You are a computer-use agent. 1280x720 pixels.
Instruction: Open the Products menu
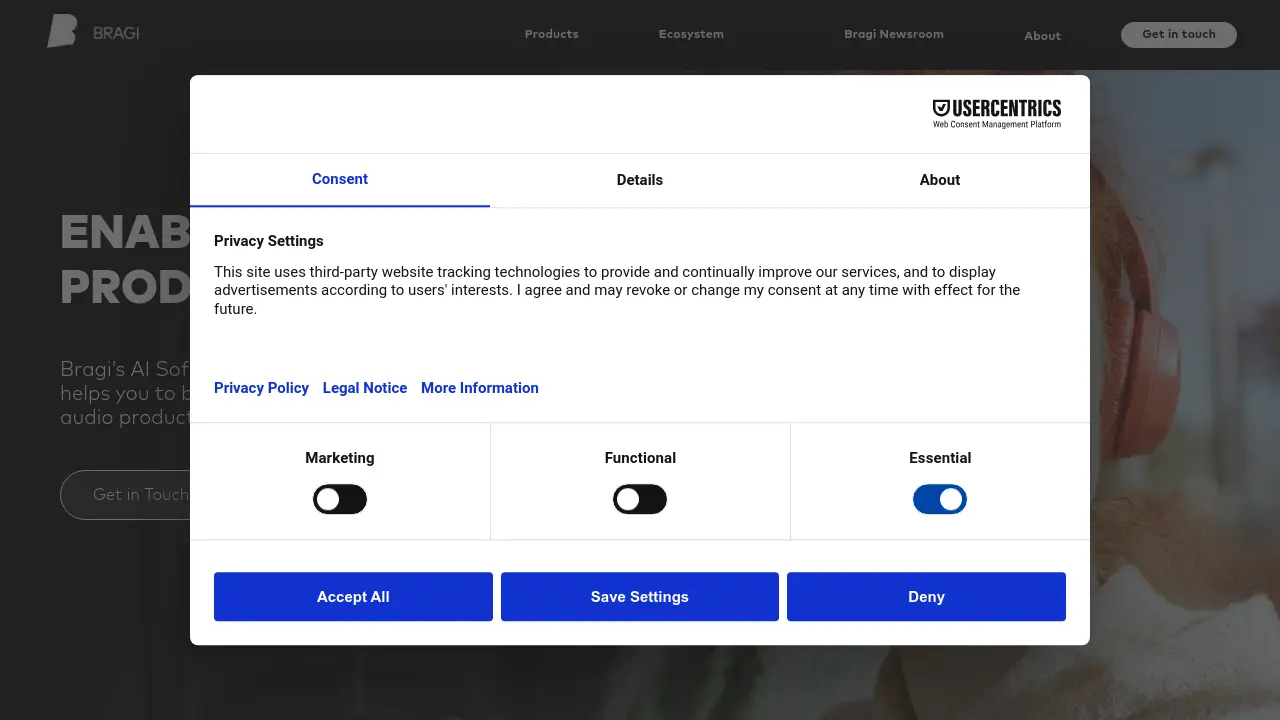coord(551,34)
